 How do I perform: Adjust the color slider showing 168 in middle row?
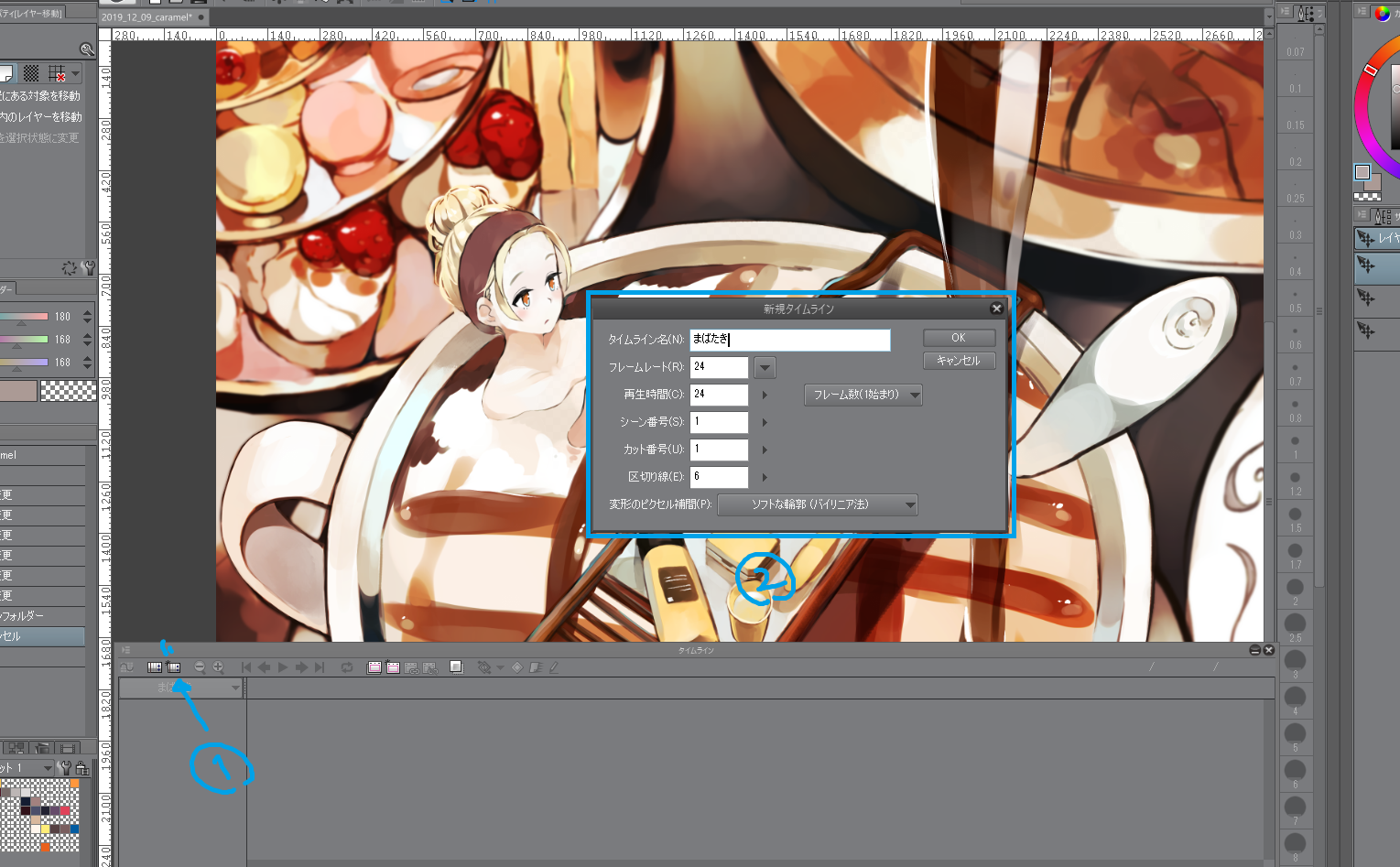coord(25,340)
